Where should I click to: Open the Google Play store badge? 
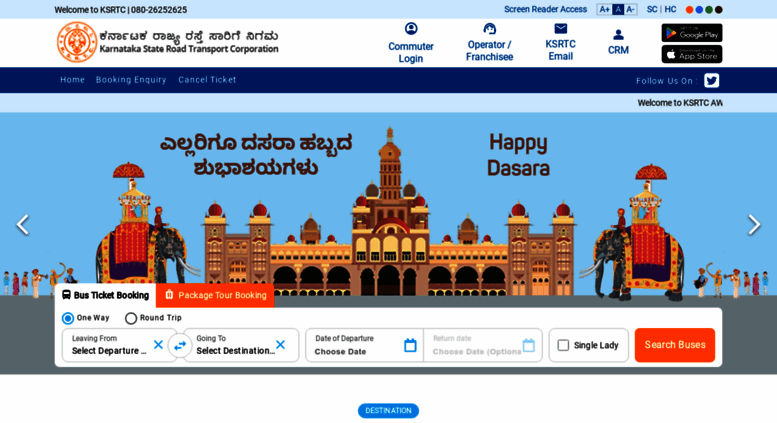[x=692, y=33]
